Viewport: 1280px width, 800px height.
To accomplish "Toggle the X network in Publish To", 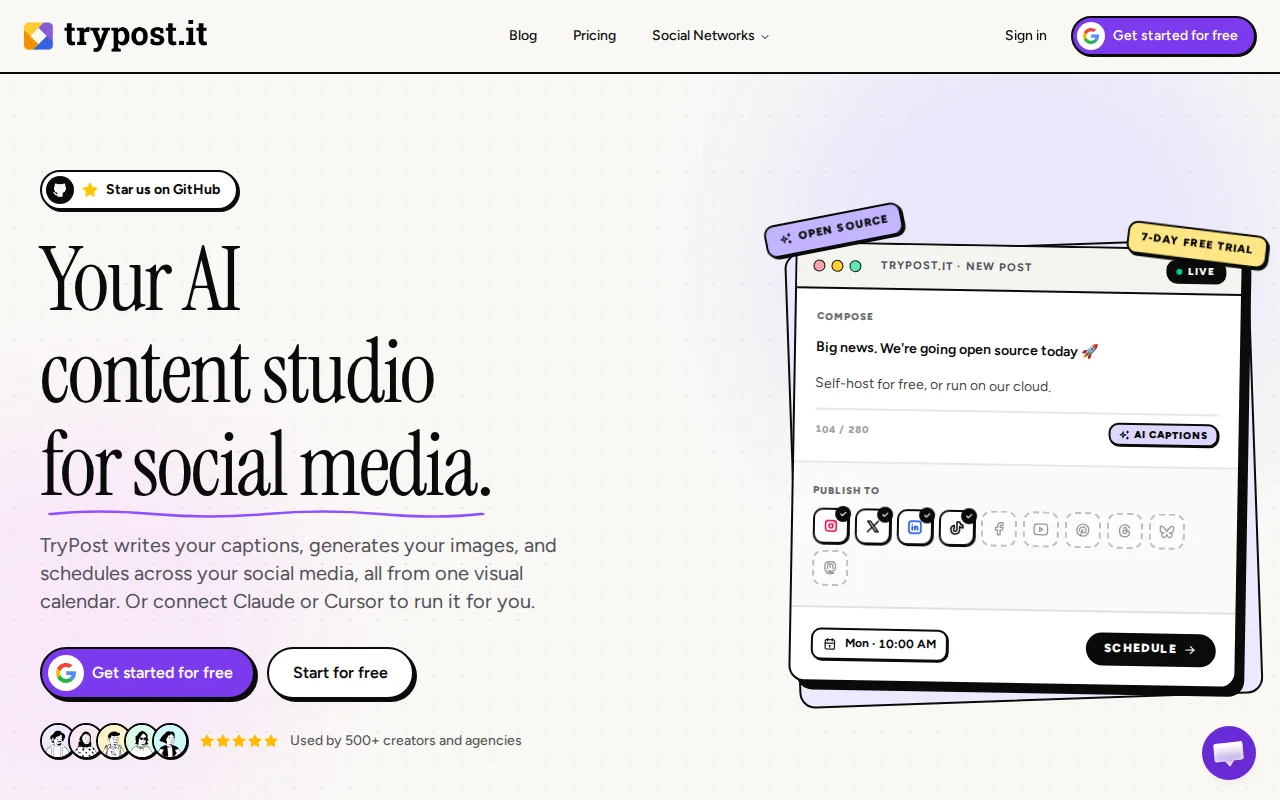I will click(873, 527).
